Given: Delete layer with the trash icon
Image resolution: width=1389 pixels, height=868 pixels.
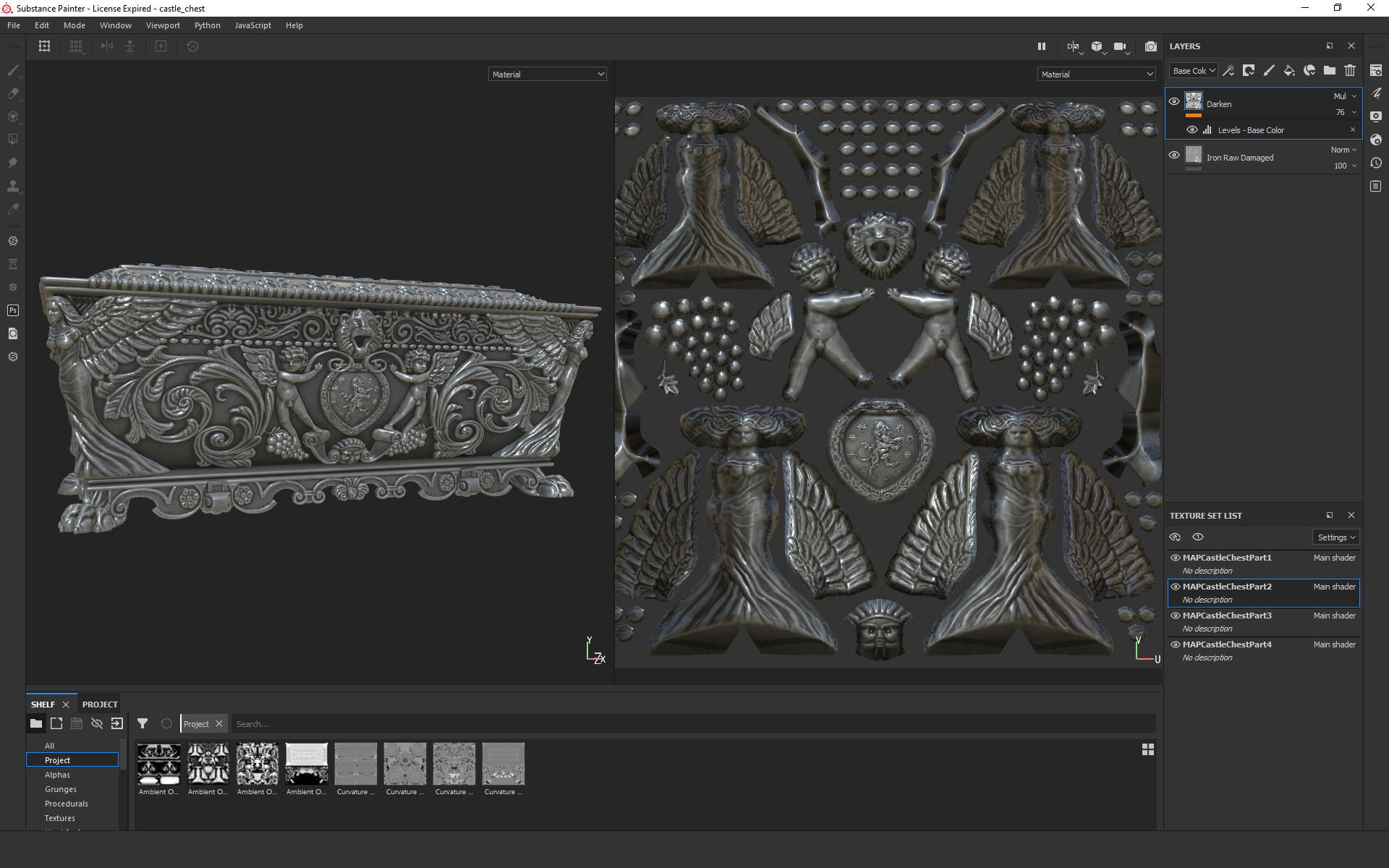Looking at the screenshot, I should coord(1350,70).
